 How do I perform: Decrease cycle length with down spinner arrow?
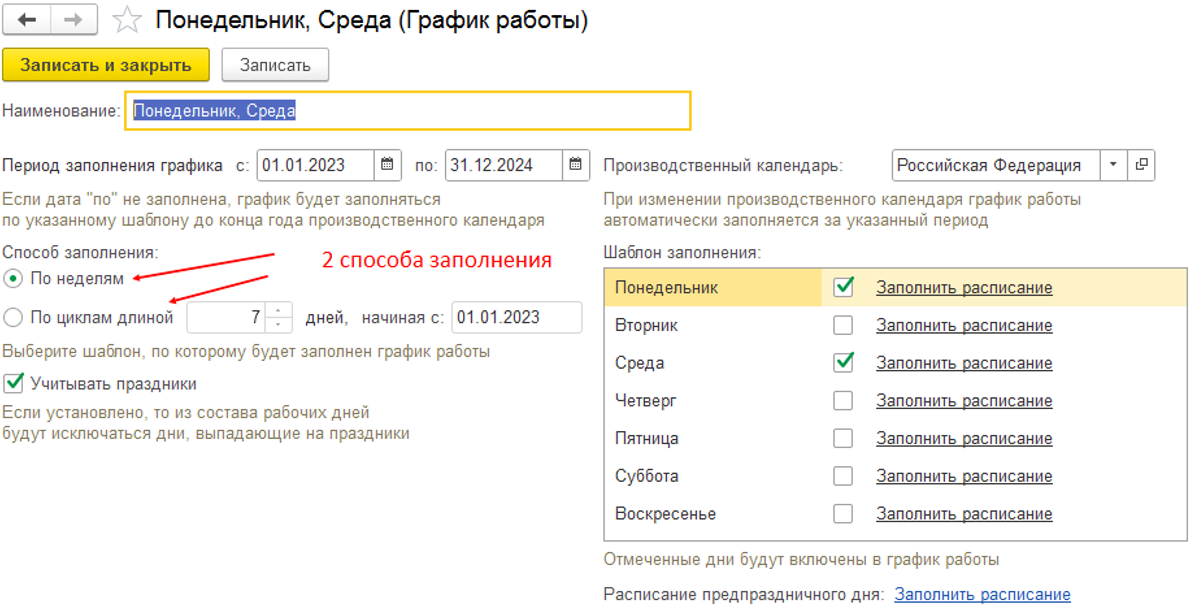279,324
